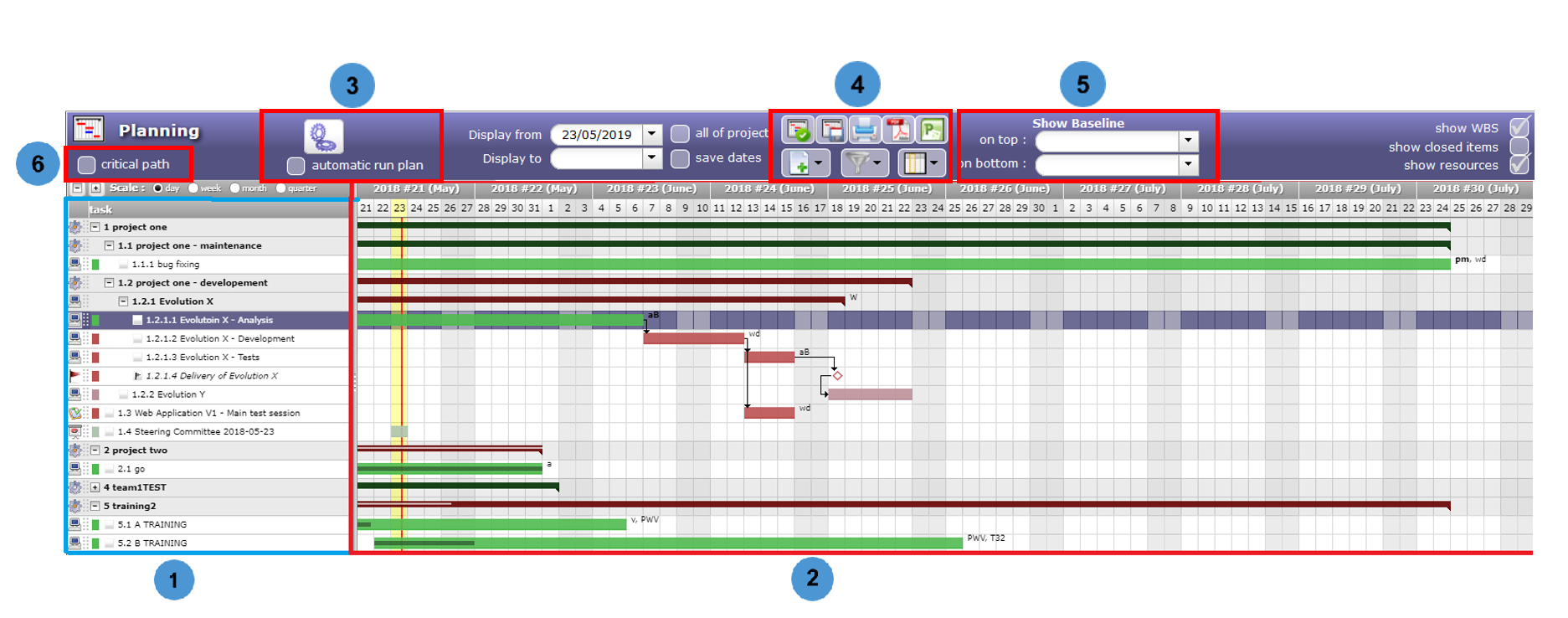Export planning to PDF
Viewport: 1568px width, 618px height.
pos(898,130)
